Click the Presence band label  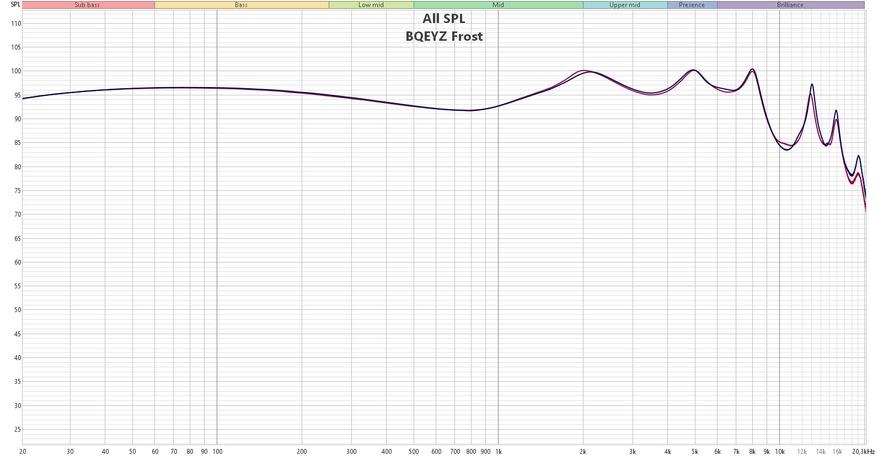tap(692, 5)
